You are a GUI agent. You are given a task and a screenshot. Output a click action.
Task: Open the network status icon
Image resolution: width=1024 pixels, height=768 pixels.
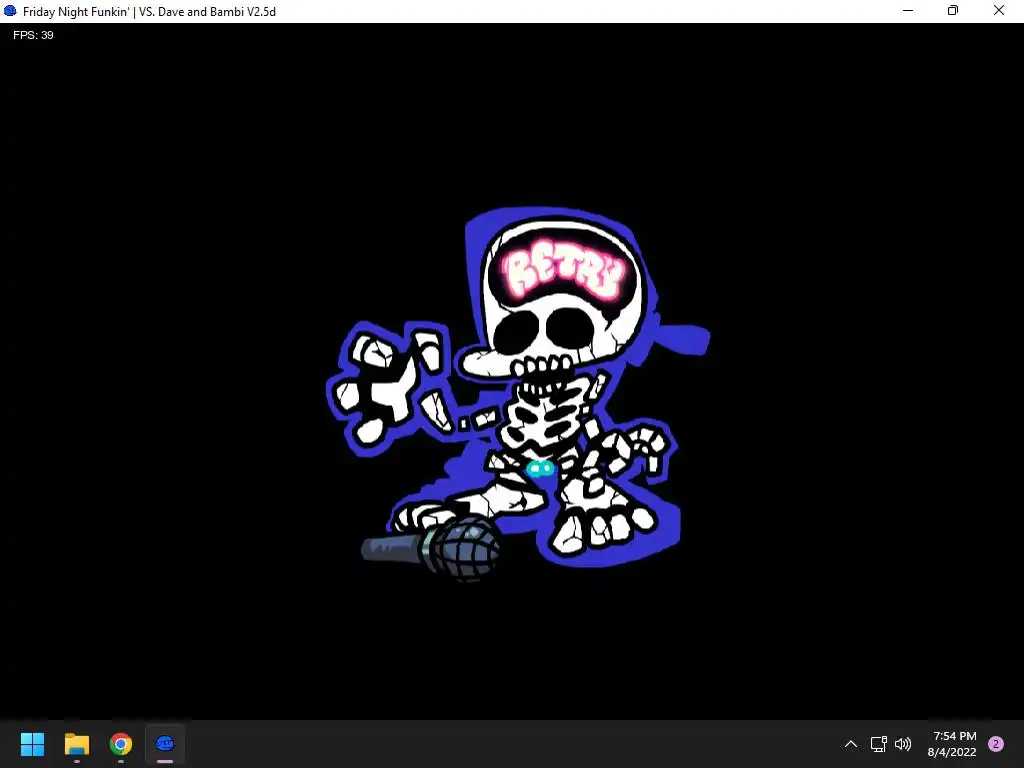878,744
